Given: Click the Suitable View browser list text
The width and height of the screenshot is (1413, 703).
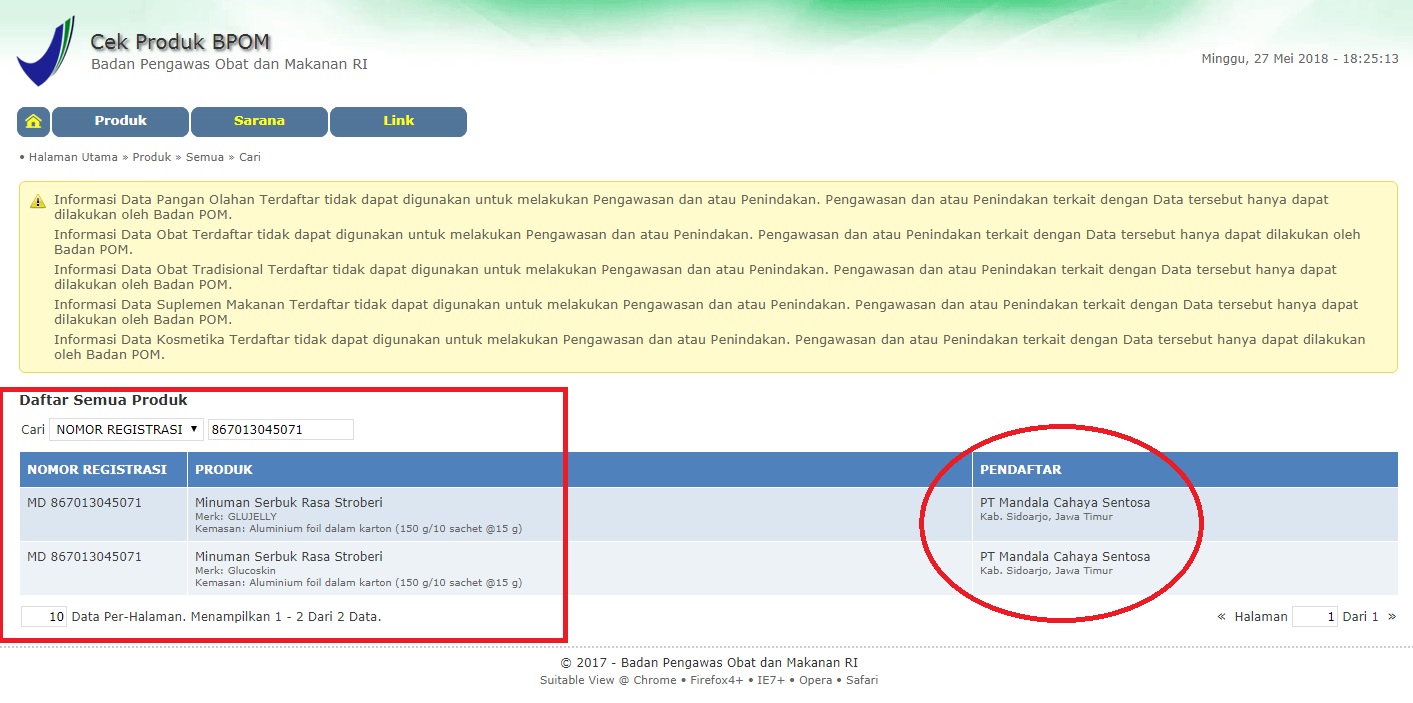Looking at the screenshot, I should point(709,680).
